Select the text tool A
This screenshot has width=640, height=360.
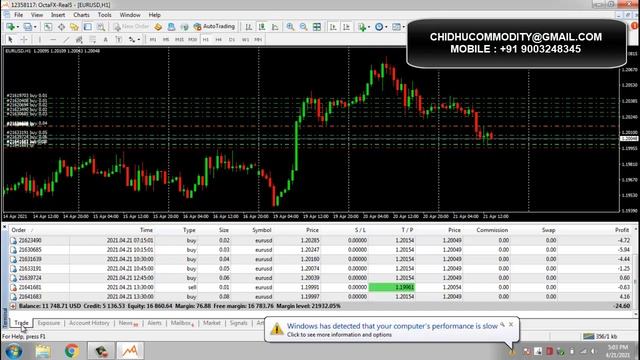(x=105, y=40)
